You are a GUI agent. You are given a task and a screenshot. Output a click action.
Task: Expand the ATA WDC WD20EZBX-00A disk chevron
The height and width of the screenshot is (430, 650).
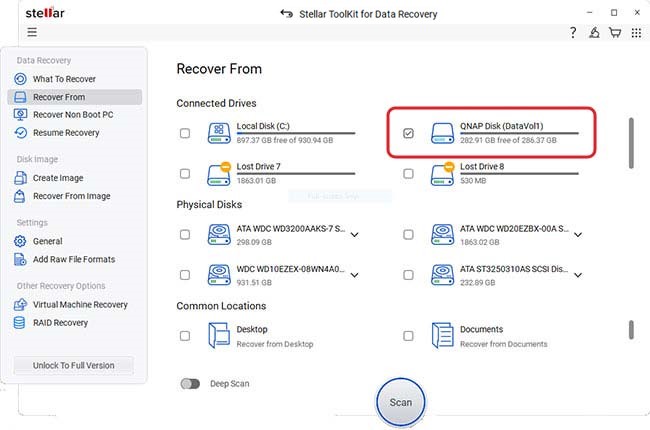[578, 235]
